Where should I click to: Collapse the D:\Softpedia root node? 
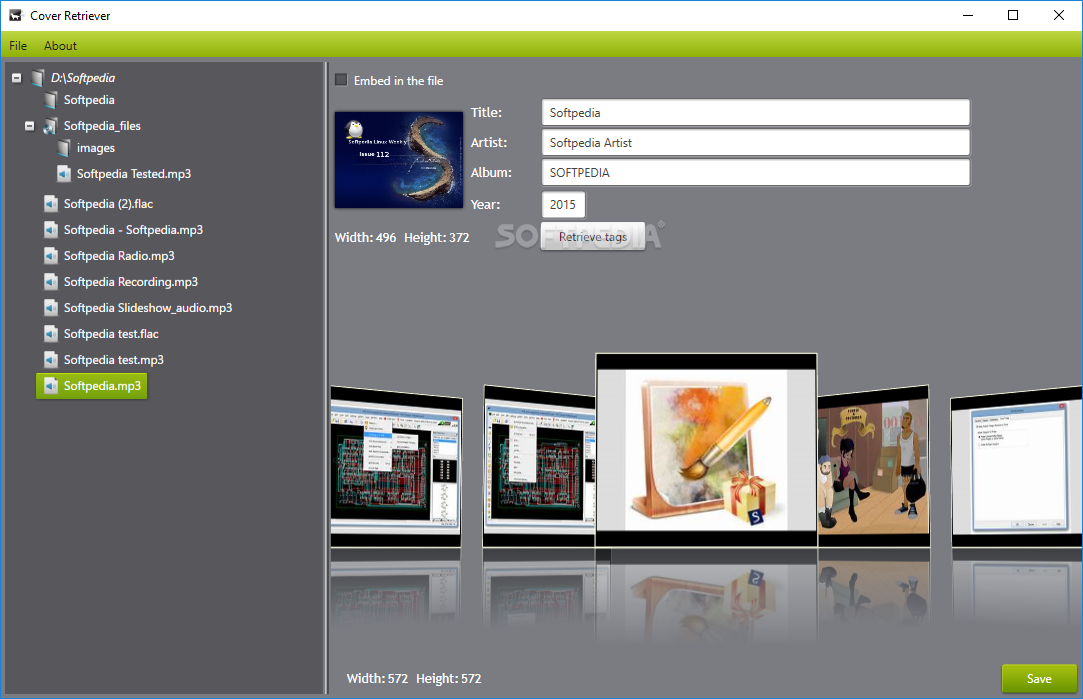point(17,78)
